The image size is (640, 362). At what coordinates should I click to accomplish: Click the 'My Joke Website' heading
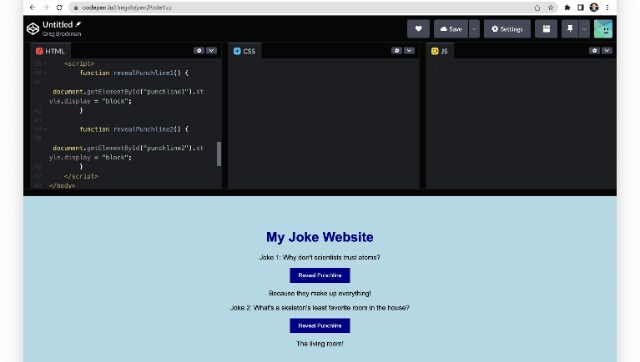(x=320, y=237)
